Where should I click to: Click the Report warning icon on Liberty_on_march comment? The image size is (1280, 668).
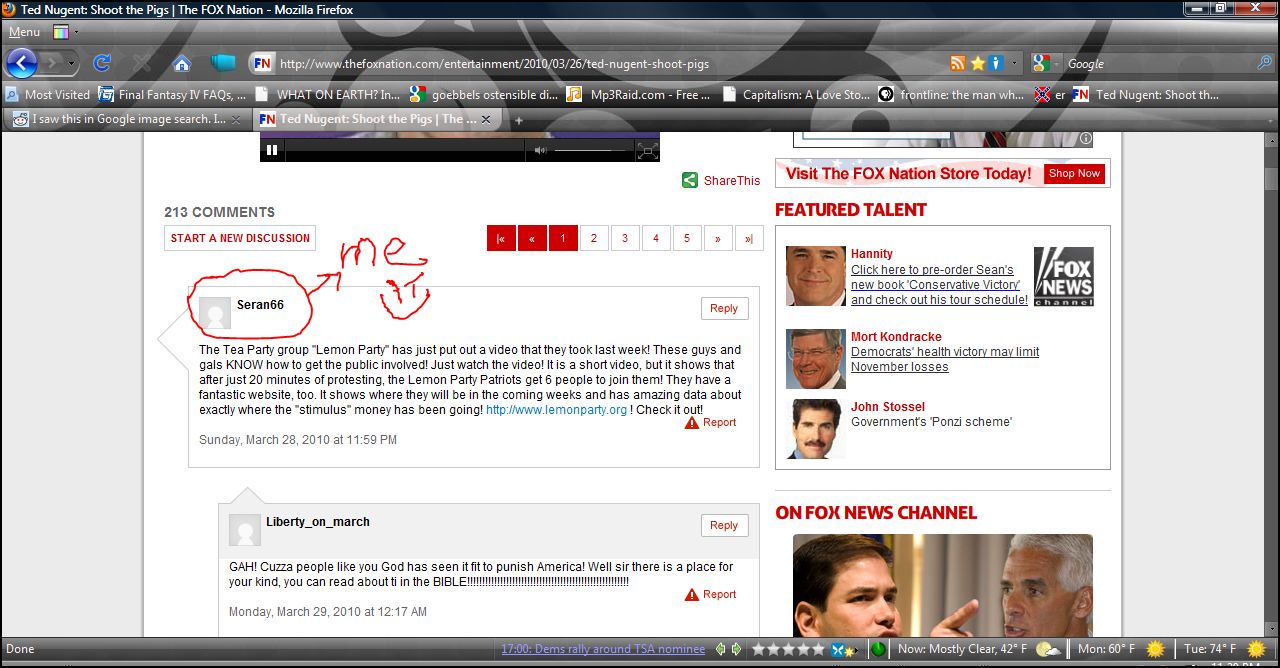coord(692,595)
